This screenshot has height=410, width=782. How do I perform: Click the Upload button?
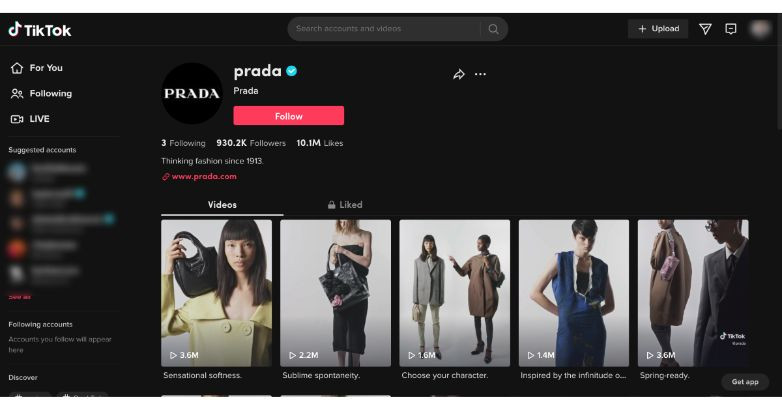[658, 29]
